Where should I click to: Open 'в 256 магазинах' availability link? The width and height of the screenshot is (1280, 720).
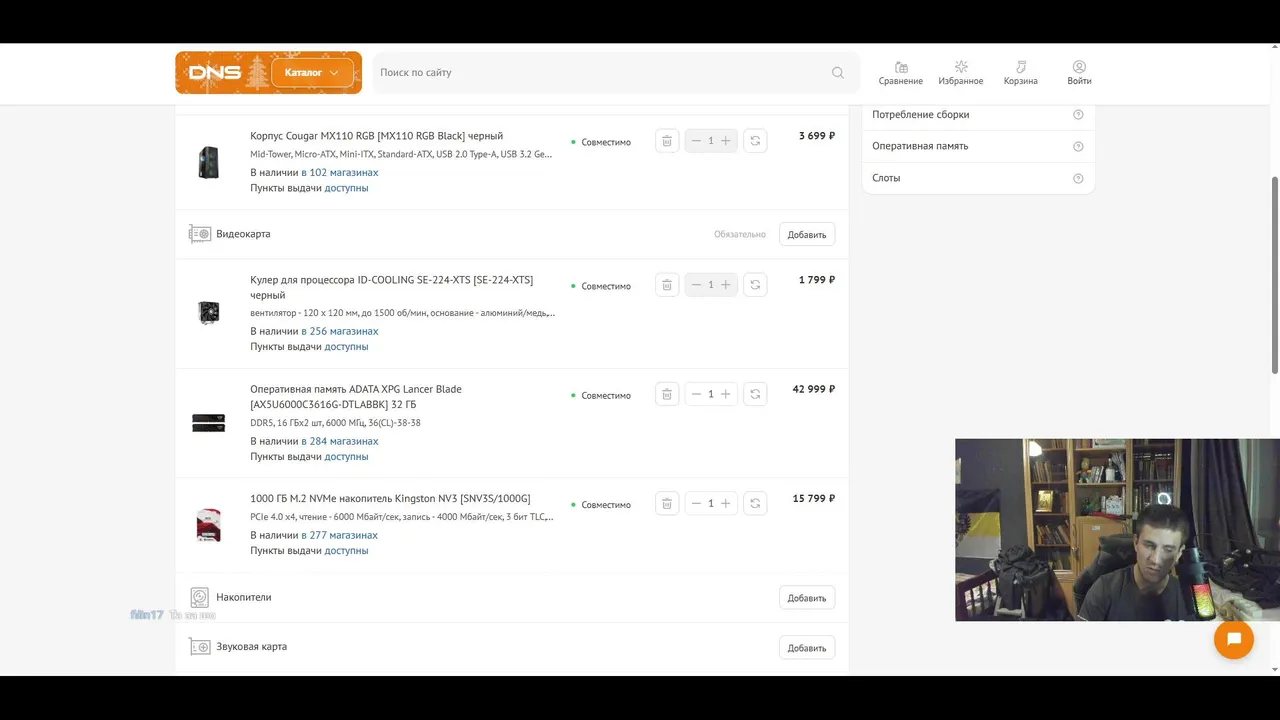click(340, 331)
